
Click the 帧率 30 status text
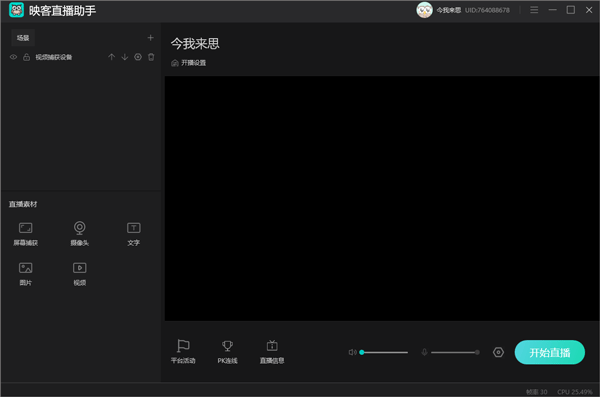[x=536, y=392]
